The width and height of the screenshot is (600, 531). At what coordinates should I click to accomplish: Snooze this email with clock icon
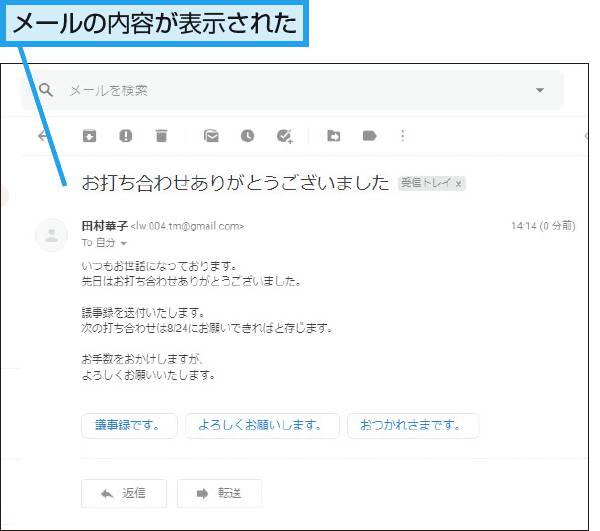pos(247,136)
